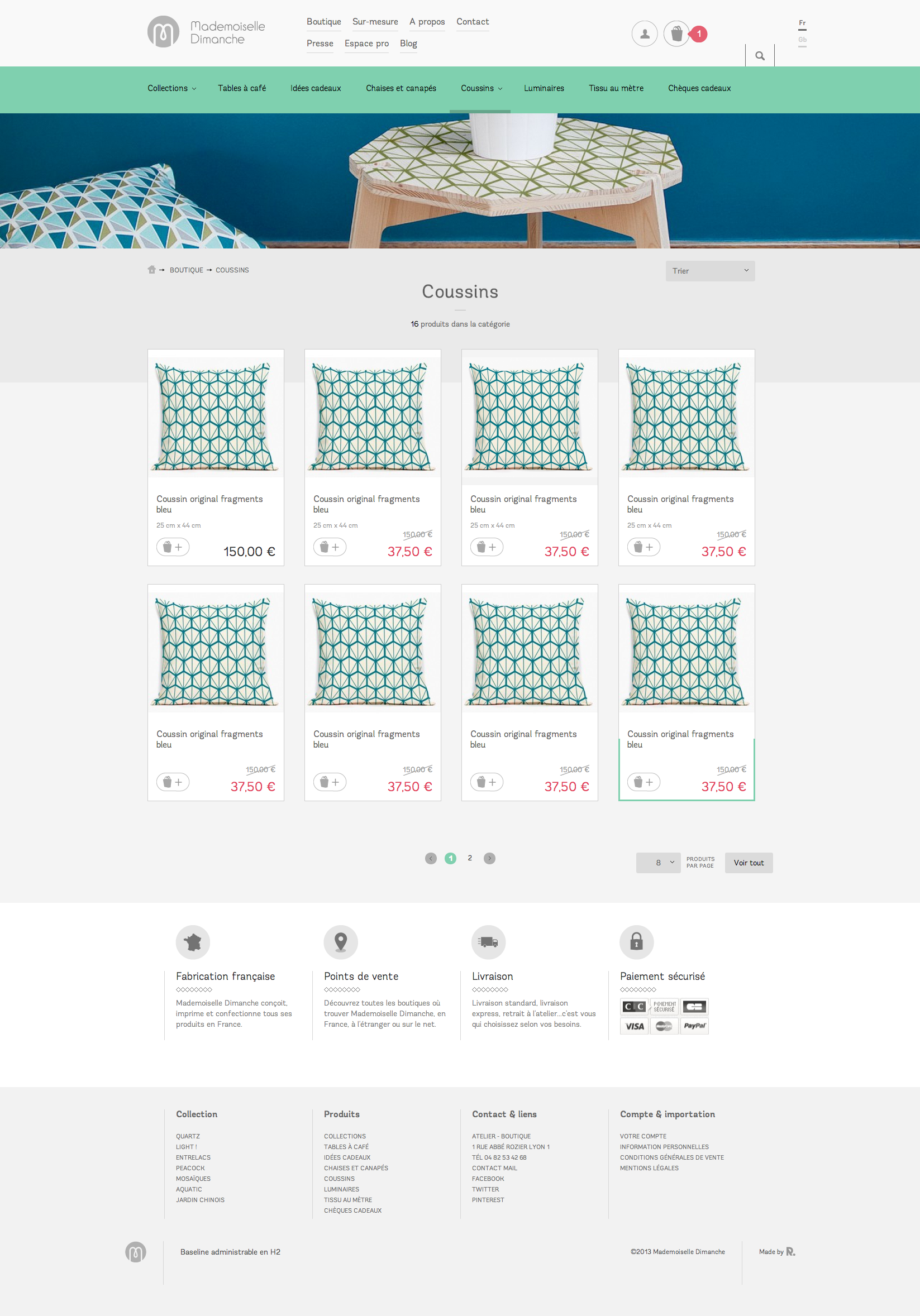This screenshot has width=920, height=1316.
Task: Open the Espace pro link
Action: point(366,44)
